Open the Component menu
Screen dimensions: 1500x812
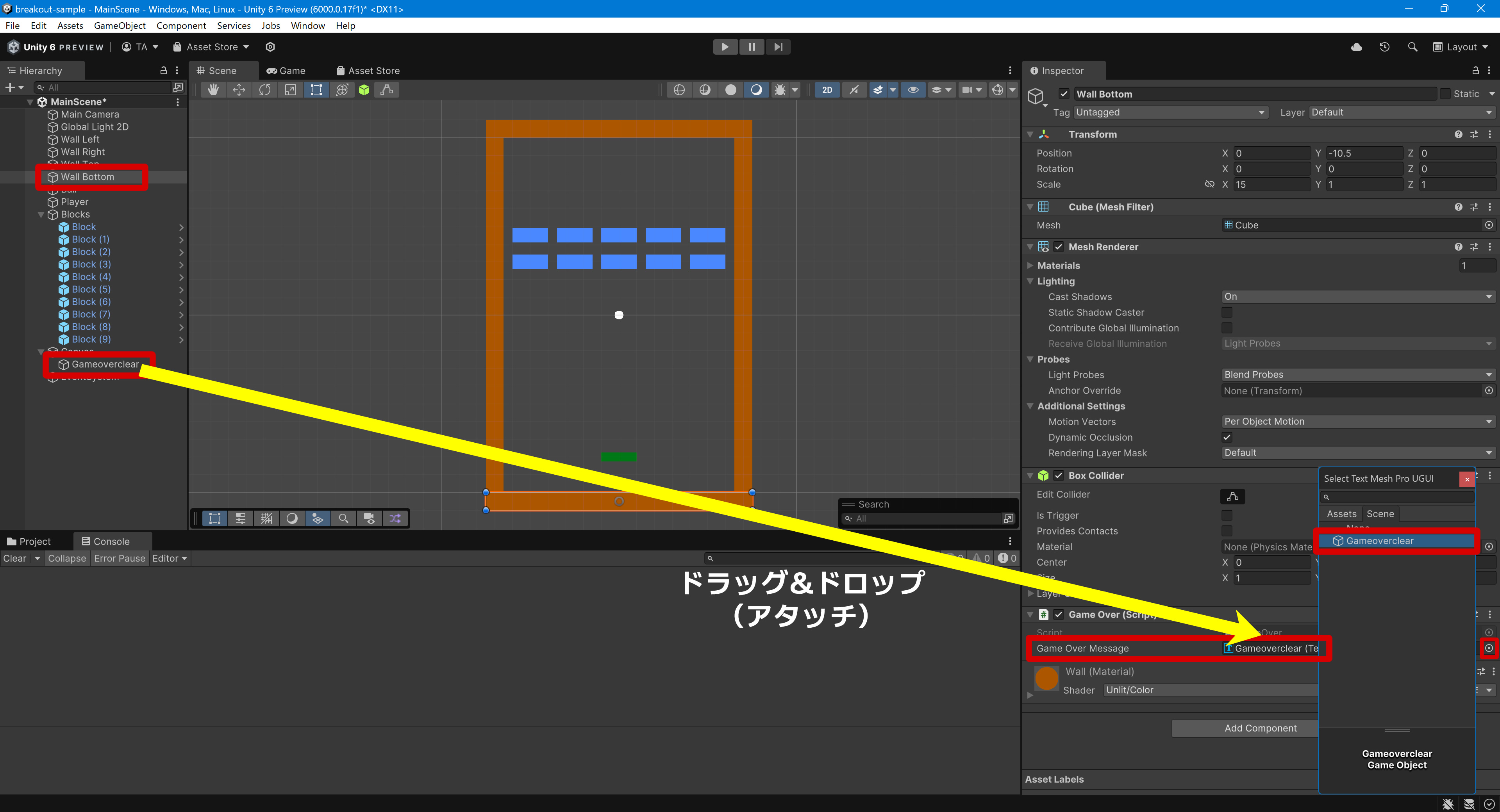pos(181,26)
